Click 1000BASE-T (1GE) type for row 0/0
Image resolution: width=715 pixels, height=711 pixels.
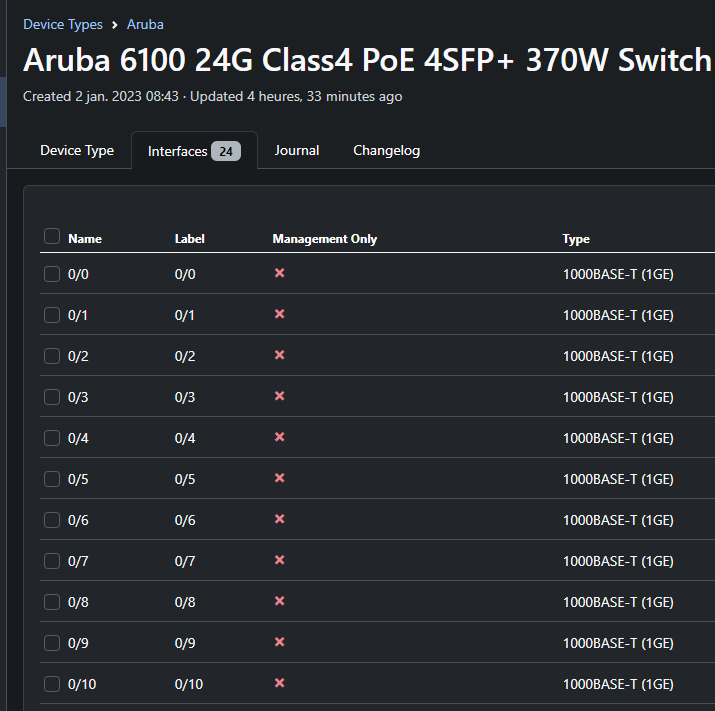pos(618,274)
